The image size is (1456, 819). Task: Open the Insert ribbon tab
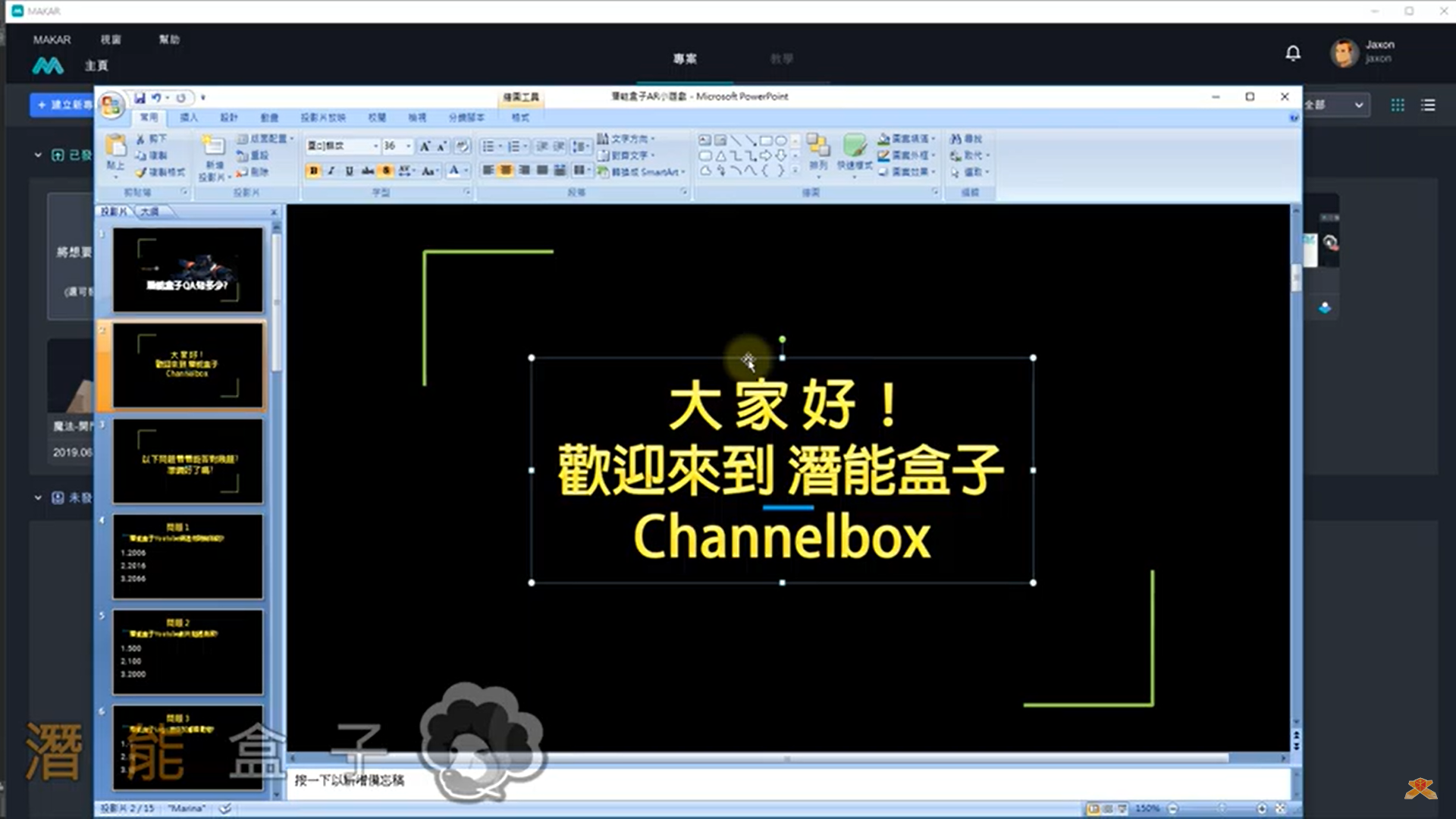[189, 118]
